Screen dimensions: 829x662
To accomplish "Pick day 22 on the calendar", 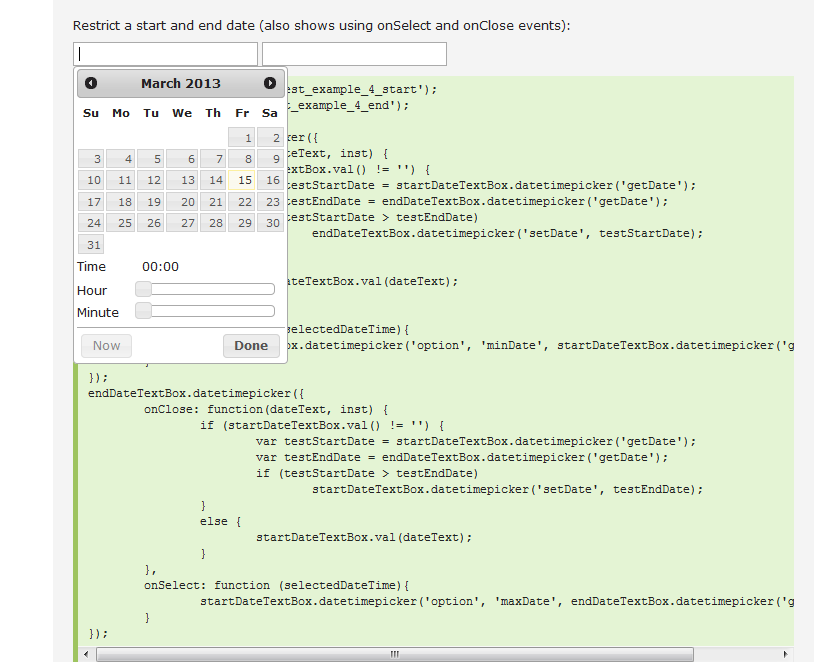I will coord(242,201).
